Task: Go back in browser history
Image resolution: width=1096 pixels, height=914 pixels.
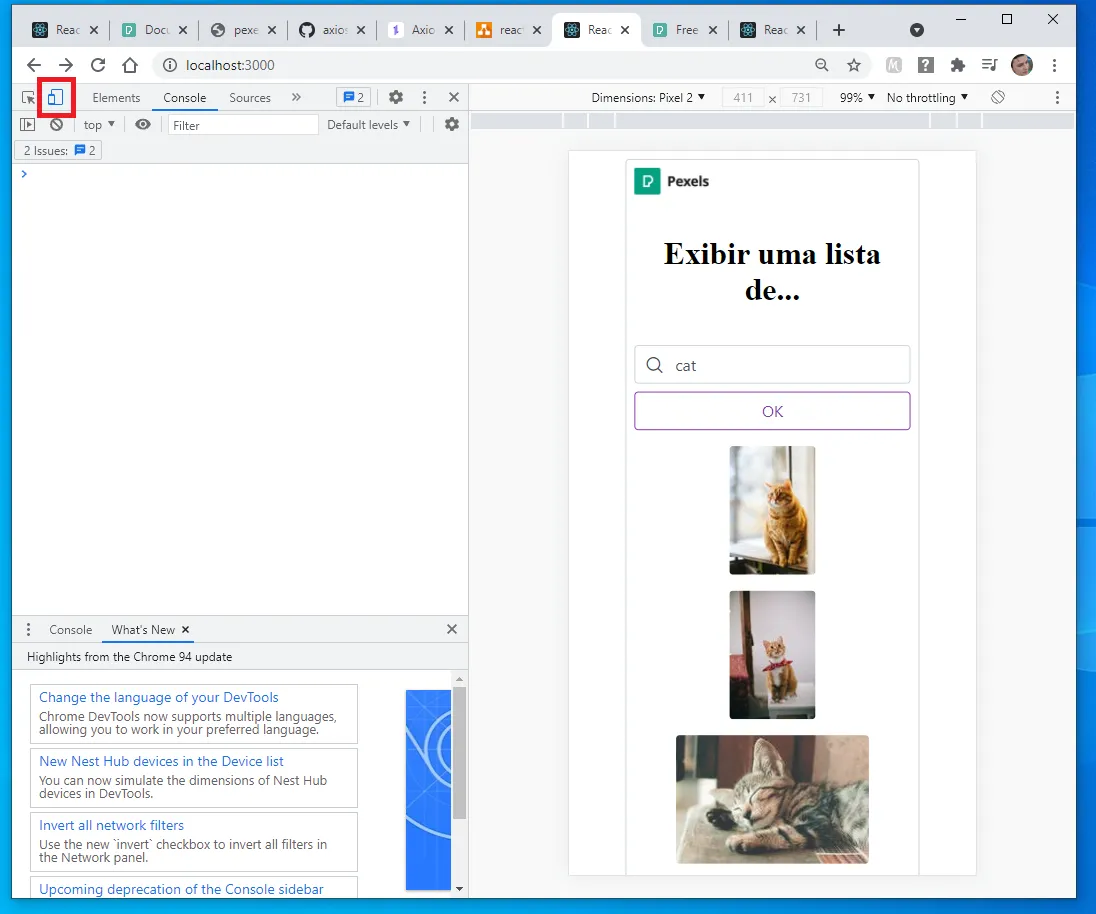Action: tap(34, 65)
